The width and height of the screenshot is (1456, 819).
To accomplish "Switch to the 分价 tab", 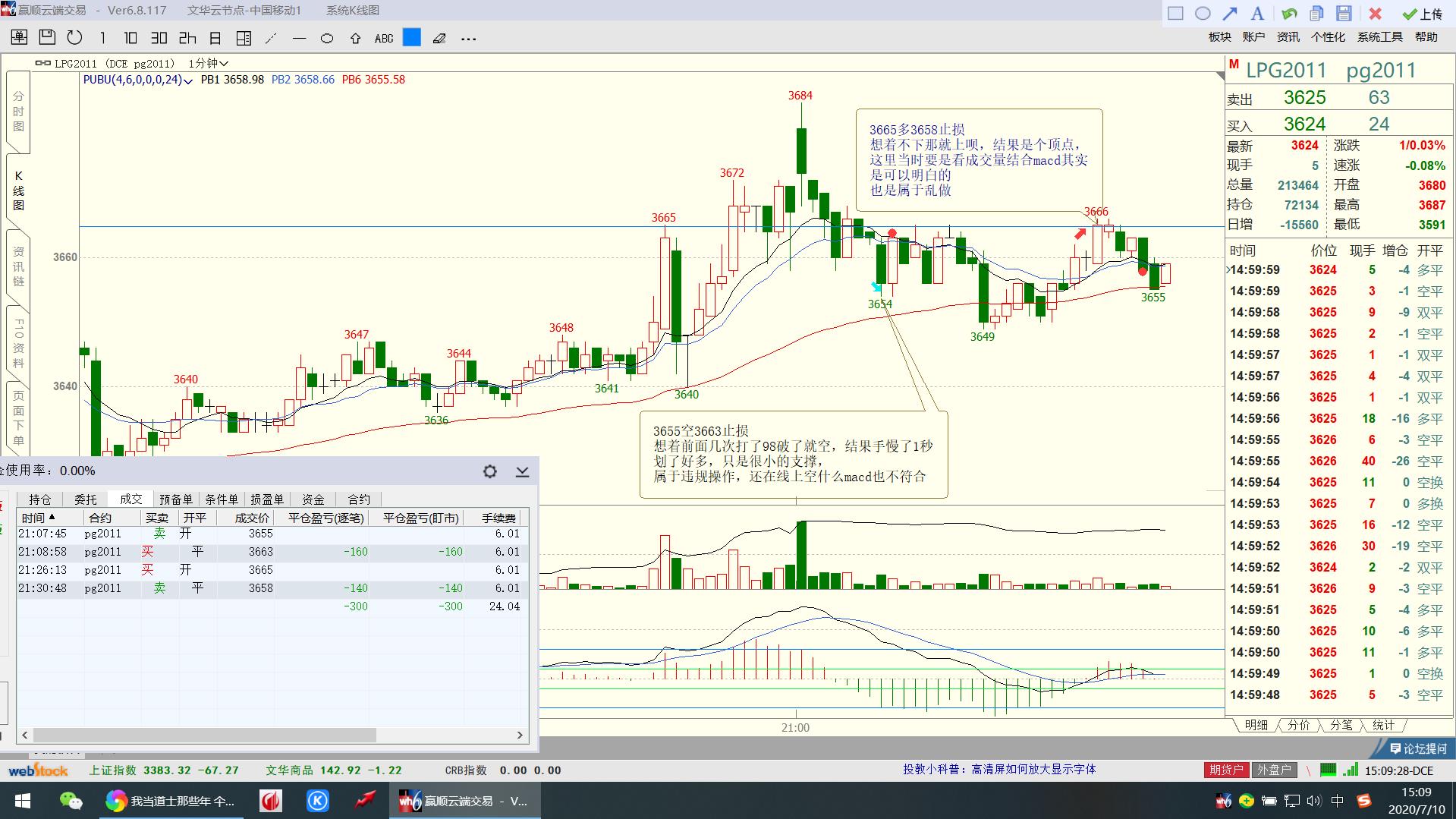I will [1298, 725].
